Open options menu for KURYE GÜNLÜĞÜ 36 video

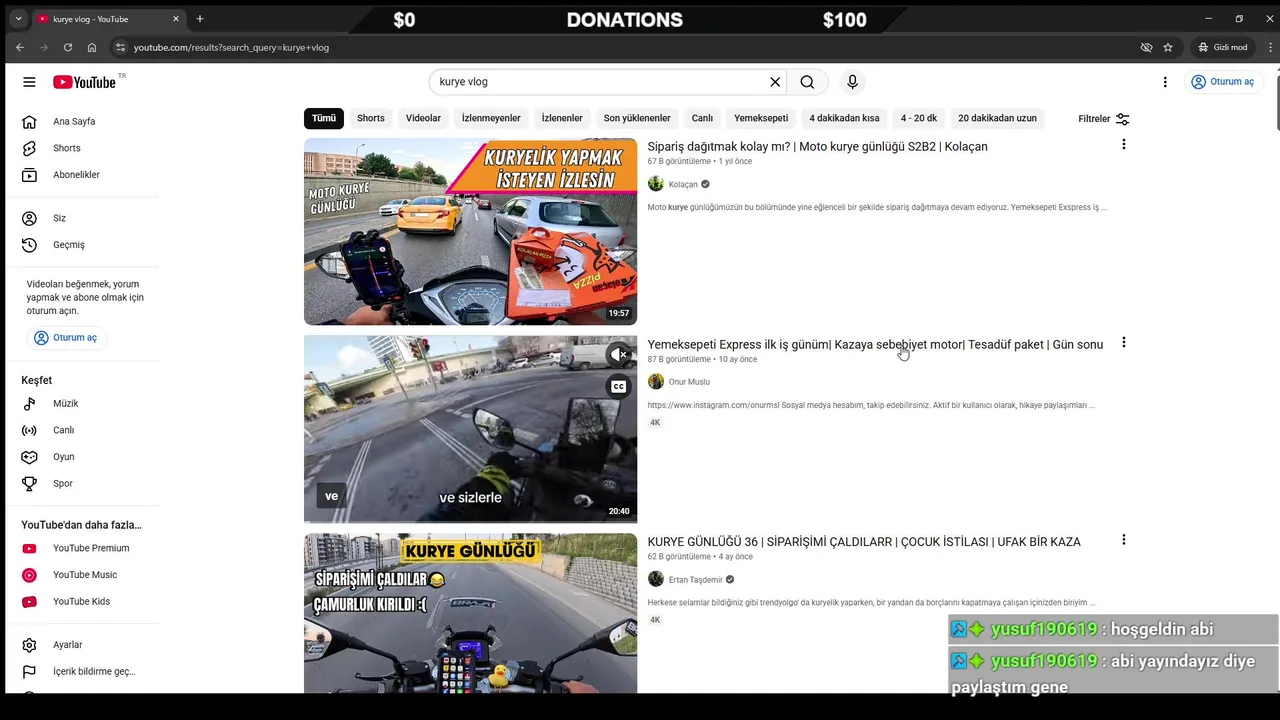[x=1124, y=539]
